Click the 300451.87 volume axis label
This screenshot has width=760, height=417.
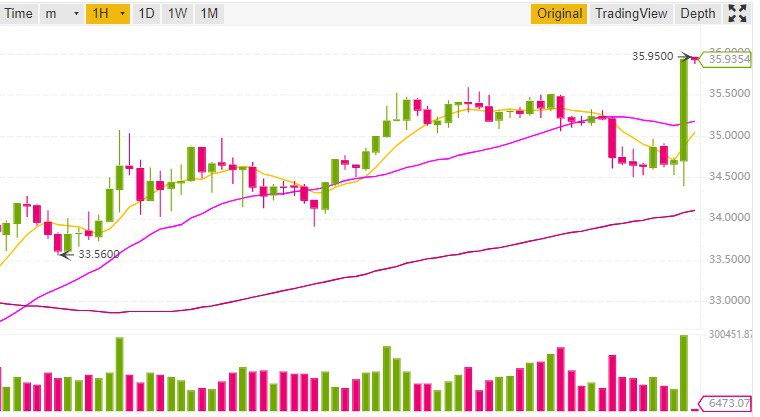coord(730,334)
